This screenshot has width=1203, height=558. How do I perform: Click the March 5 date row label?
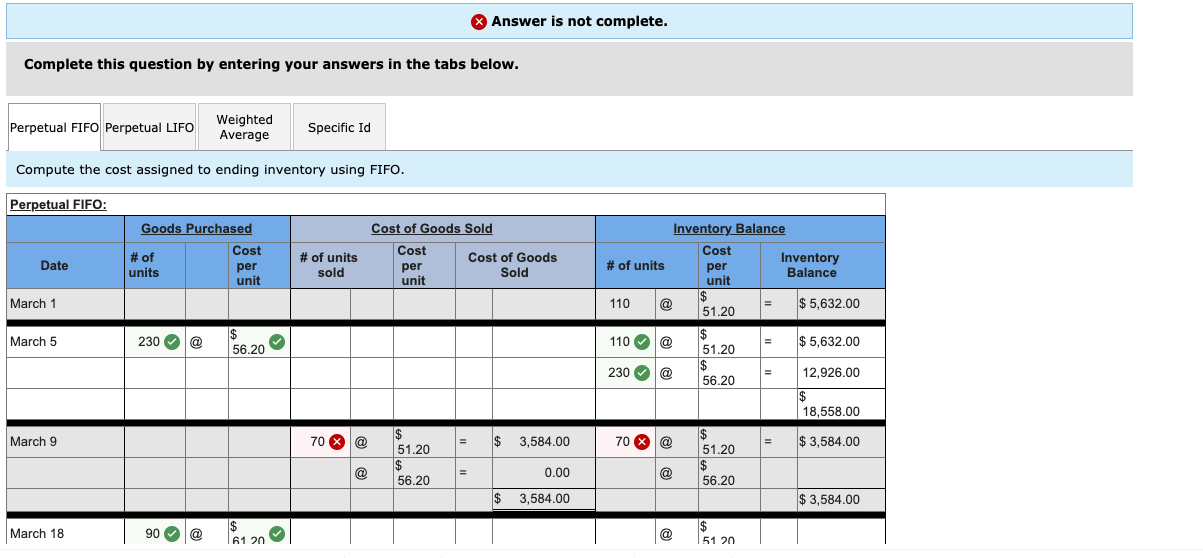33,342
